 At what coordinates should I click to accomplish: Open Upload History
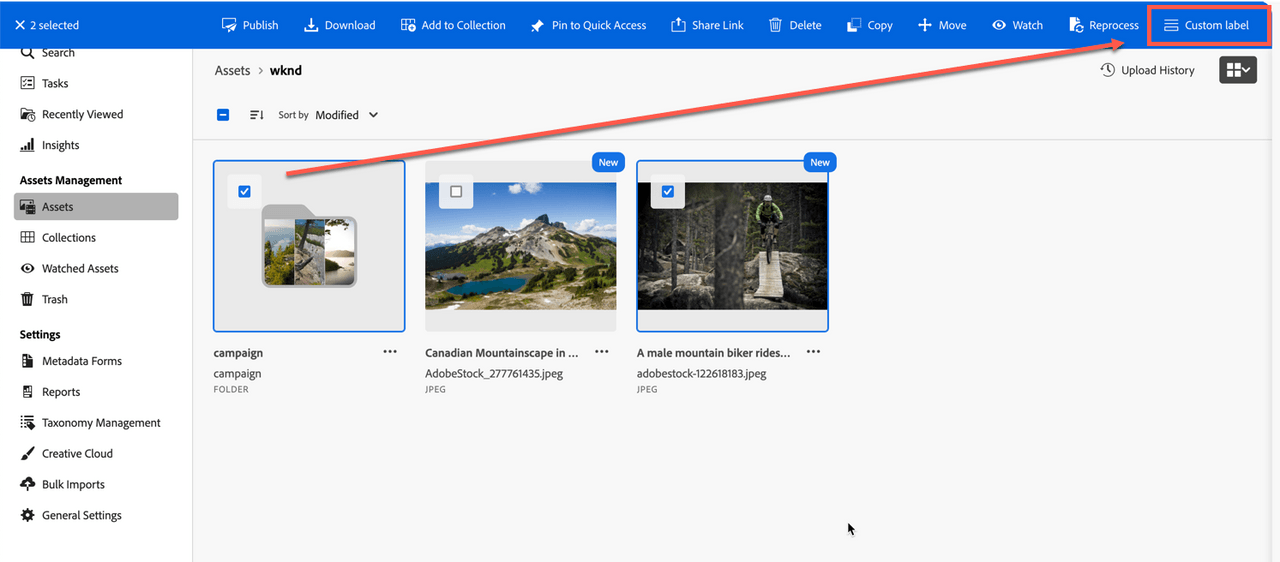tap(1147, 70)
